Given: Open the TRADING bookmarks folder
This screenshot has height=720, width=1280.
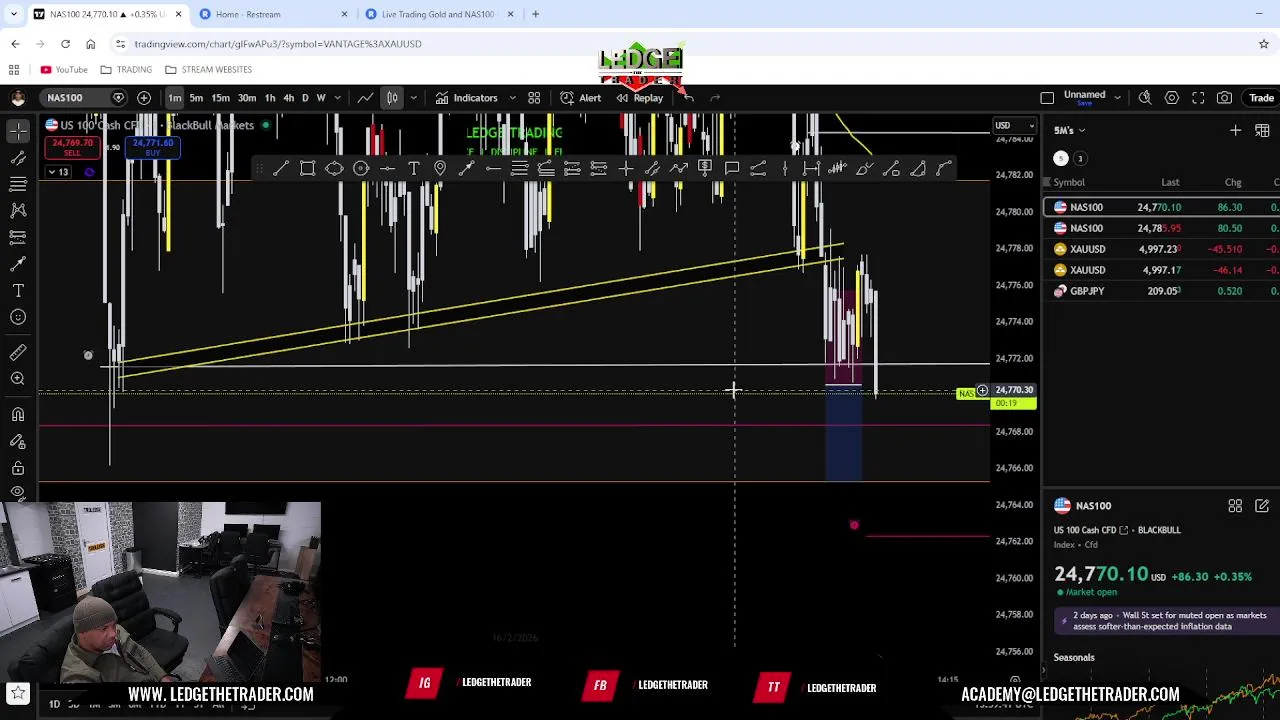Looking at the screenshot, I should coord(126,70).
